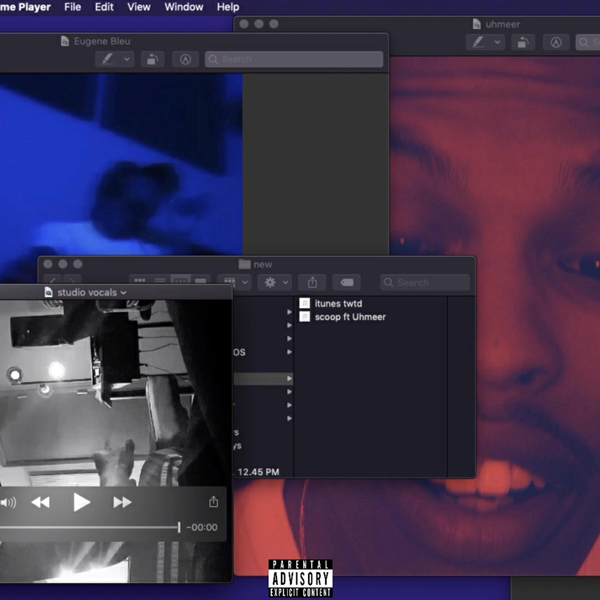600x600 pixels.
Task: Play the studio vocals video
Action: pyautogui.click(x=82, y=502)
